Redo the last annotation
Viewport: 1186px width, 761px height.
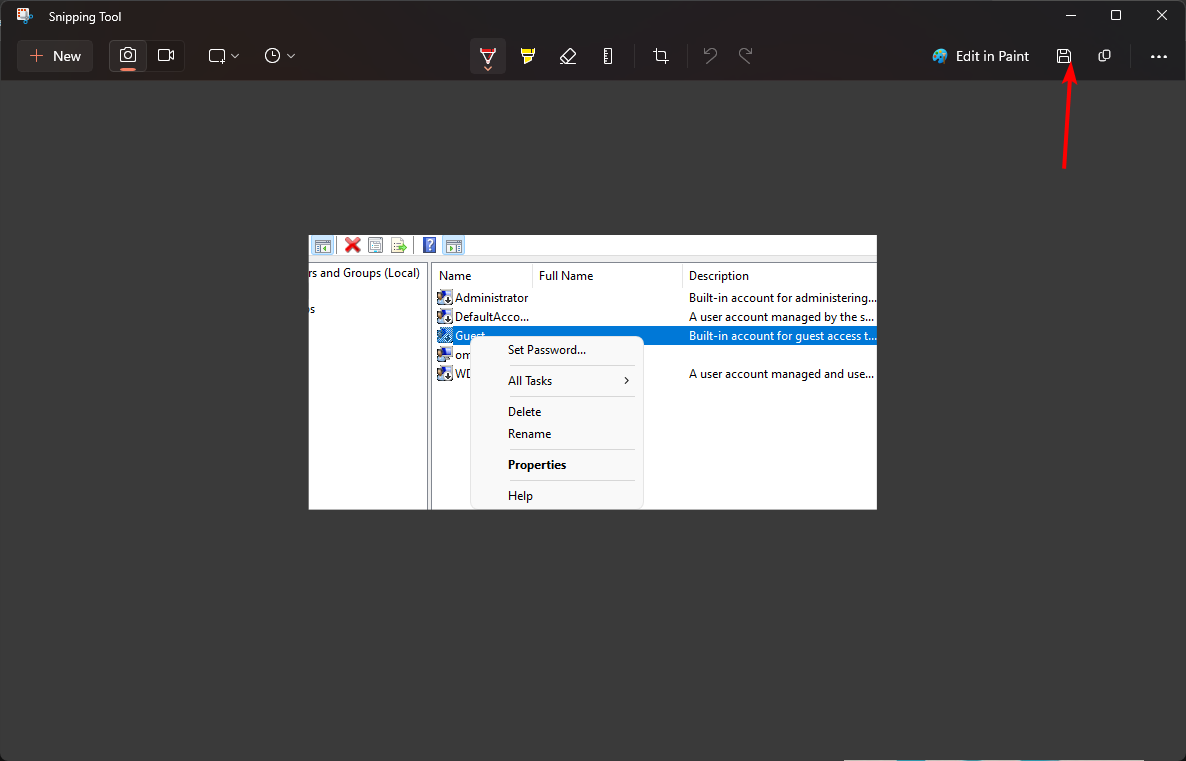point(744,56)
